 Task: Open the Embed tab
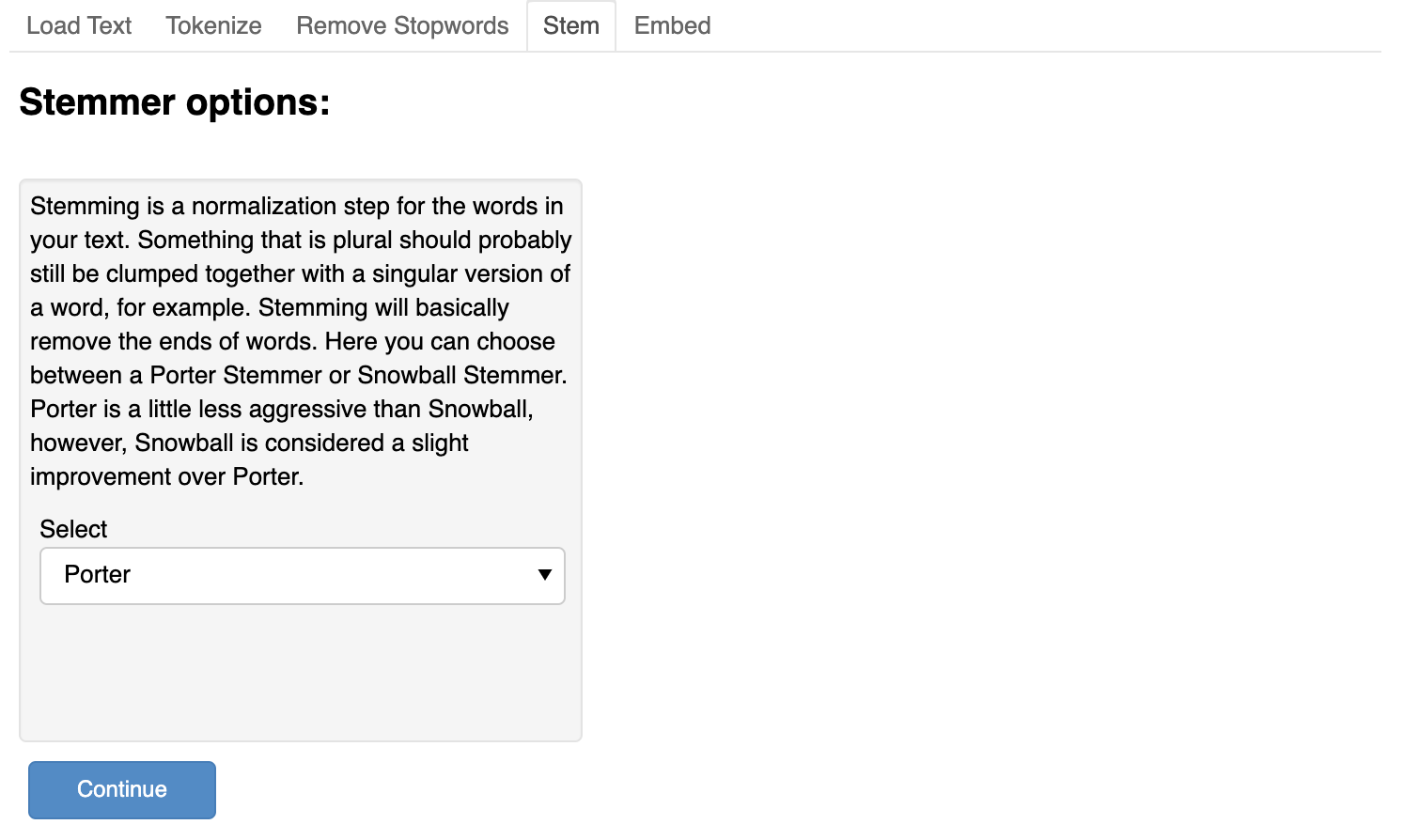click(672, 26)
